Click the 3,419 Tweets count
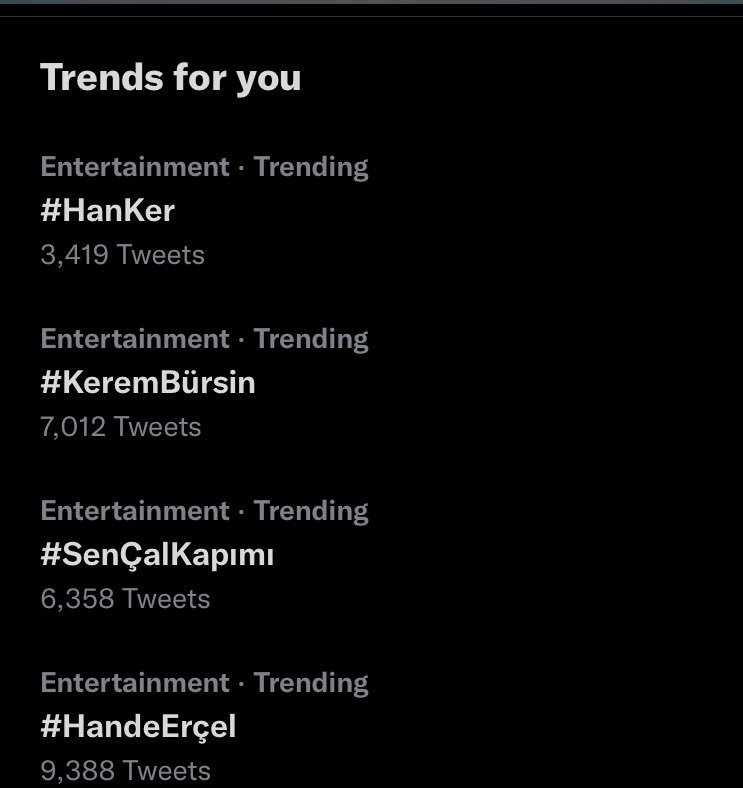 [122, 255]
